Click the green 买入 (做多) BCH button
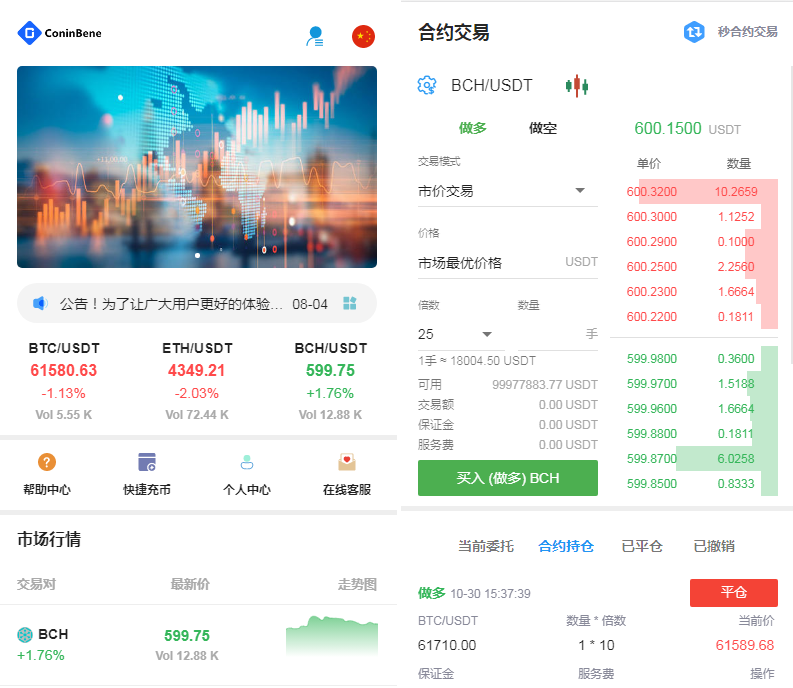 pyautogui.click(x=508, y=478)
